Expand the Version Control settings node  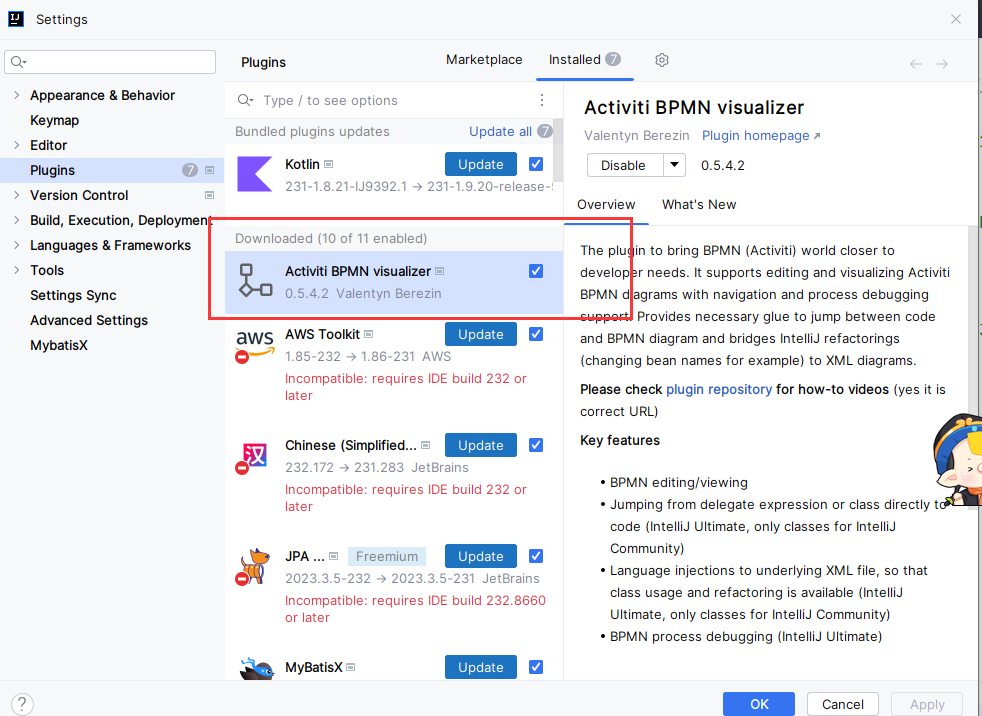pos(17,195)
